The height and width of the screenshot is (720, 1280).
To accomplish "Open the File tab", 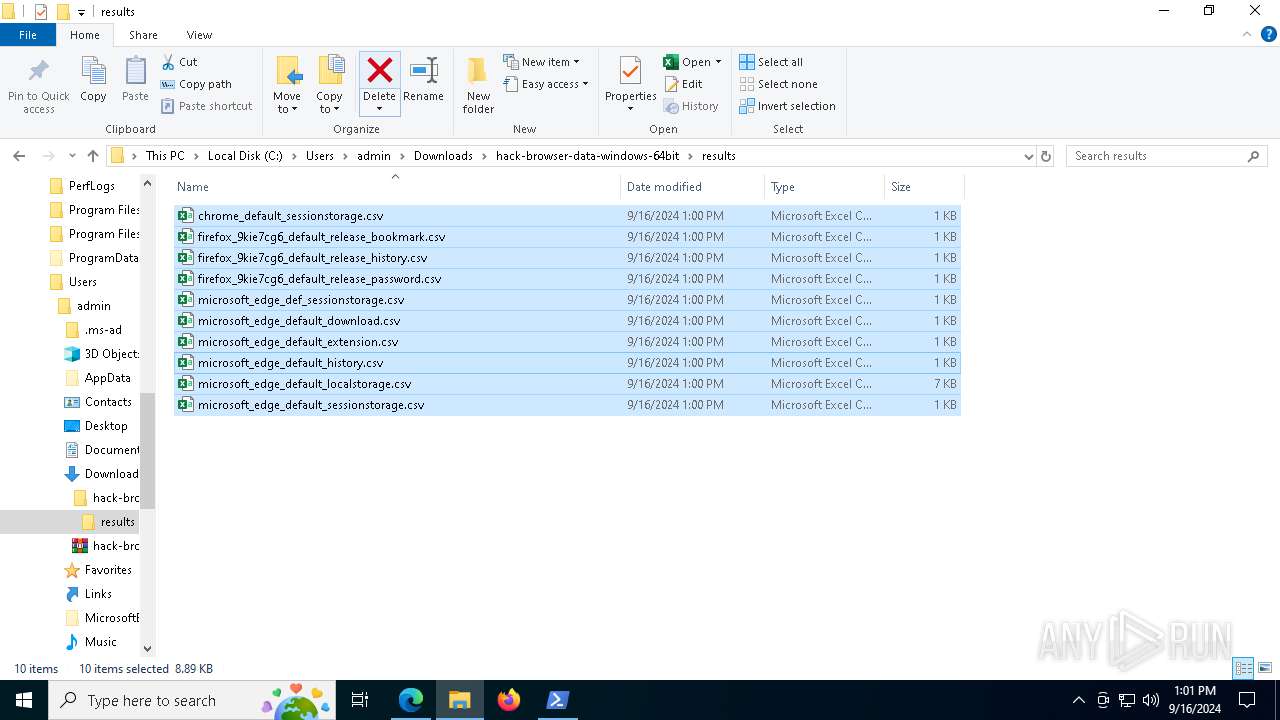I will 28,35.
